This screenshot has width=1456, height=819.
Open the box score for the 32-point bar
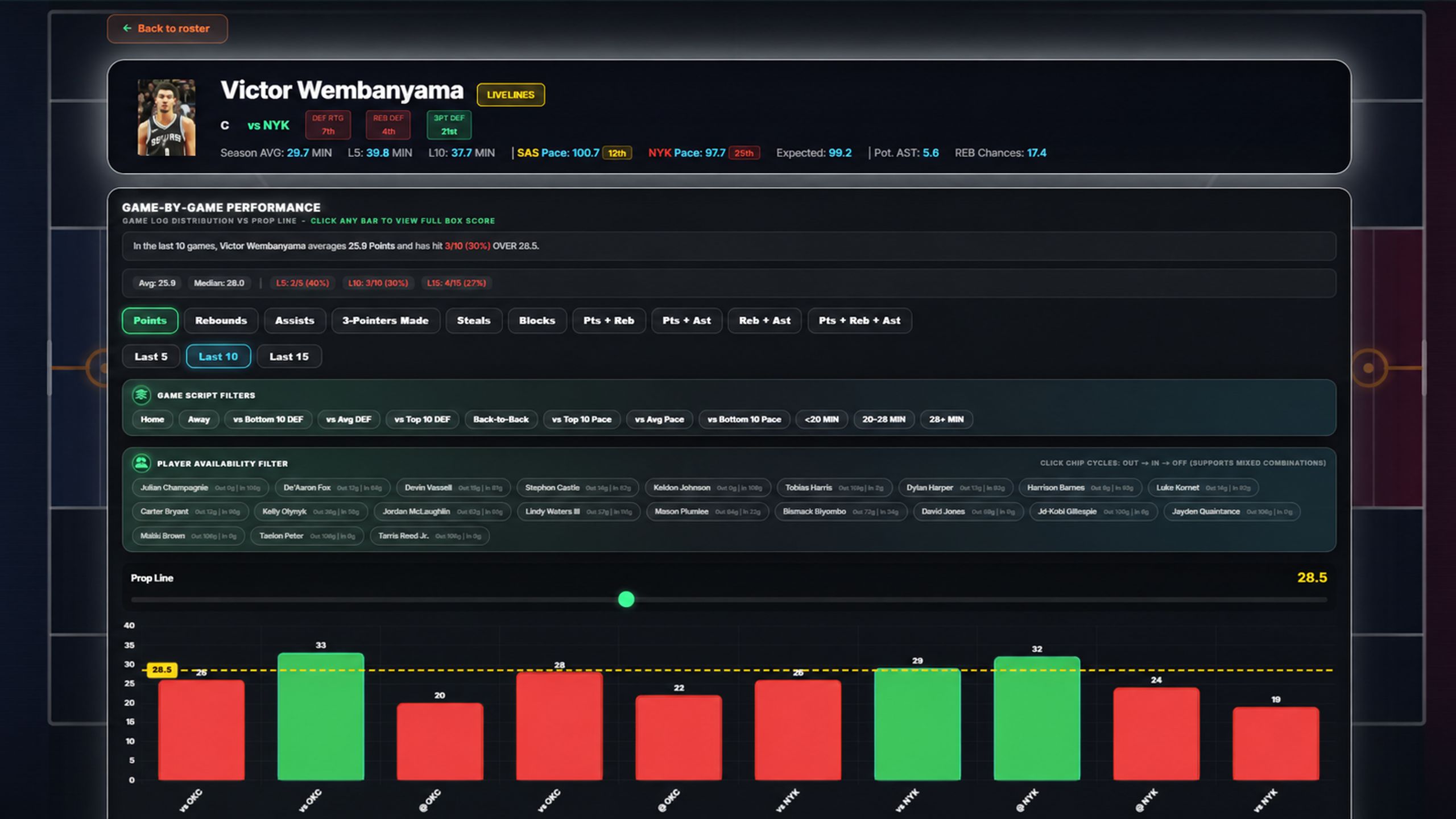(1037, 718)
